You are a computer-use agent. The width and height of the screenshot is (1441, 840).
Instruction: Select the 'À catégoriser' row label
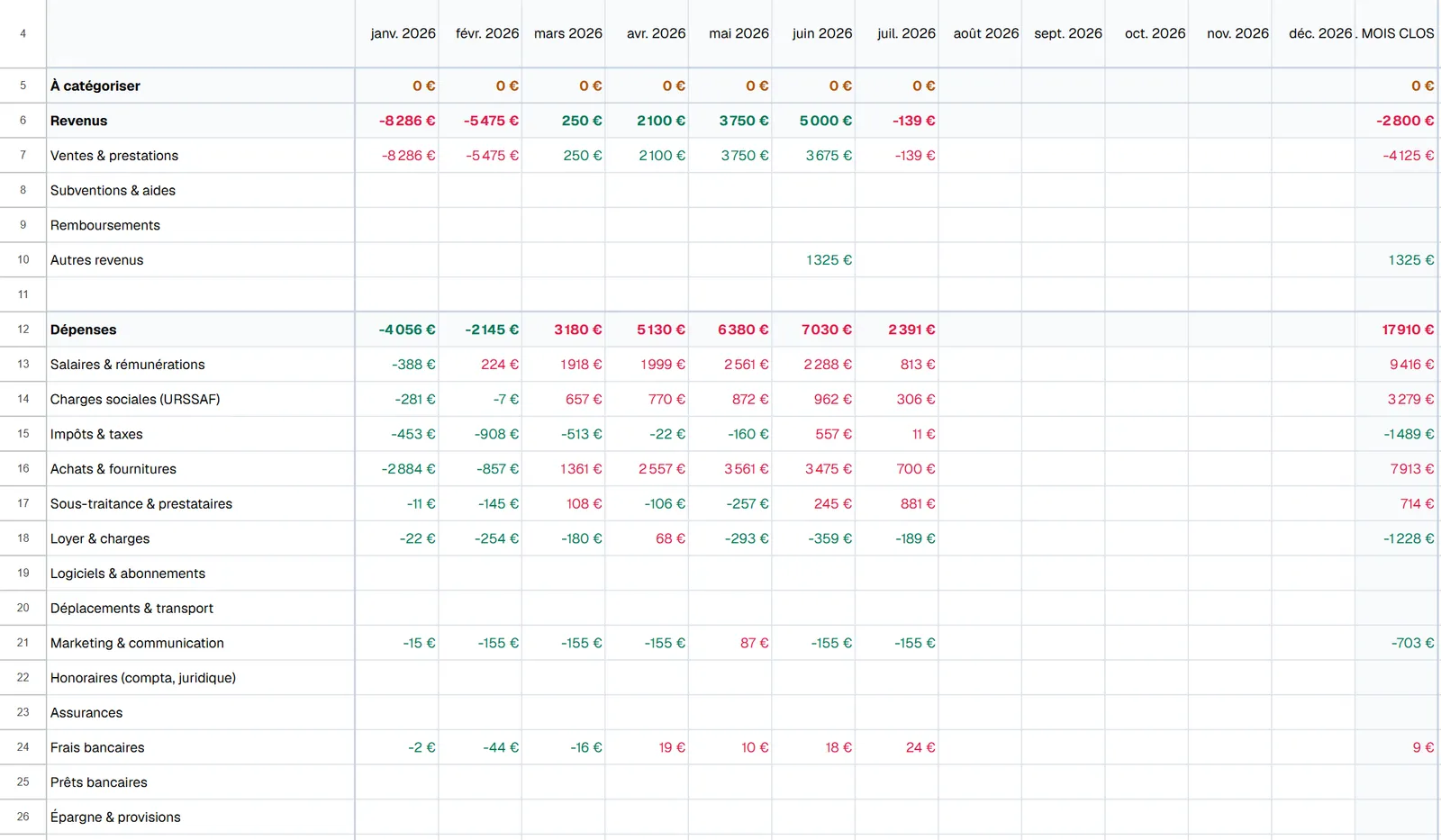(95, 86)
